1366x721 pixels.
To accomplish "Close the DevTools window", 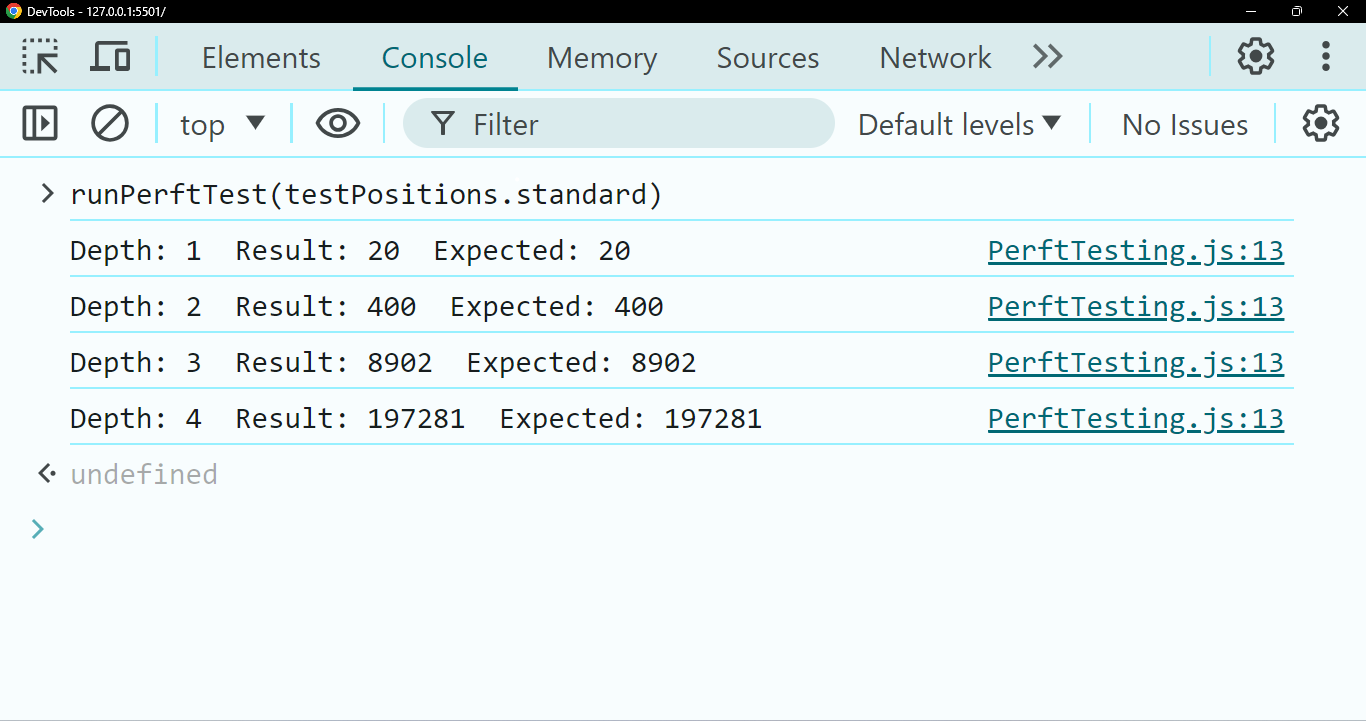I will [x=1343, y=11].
